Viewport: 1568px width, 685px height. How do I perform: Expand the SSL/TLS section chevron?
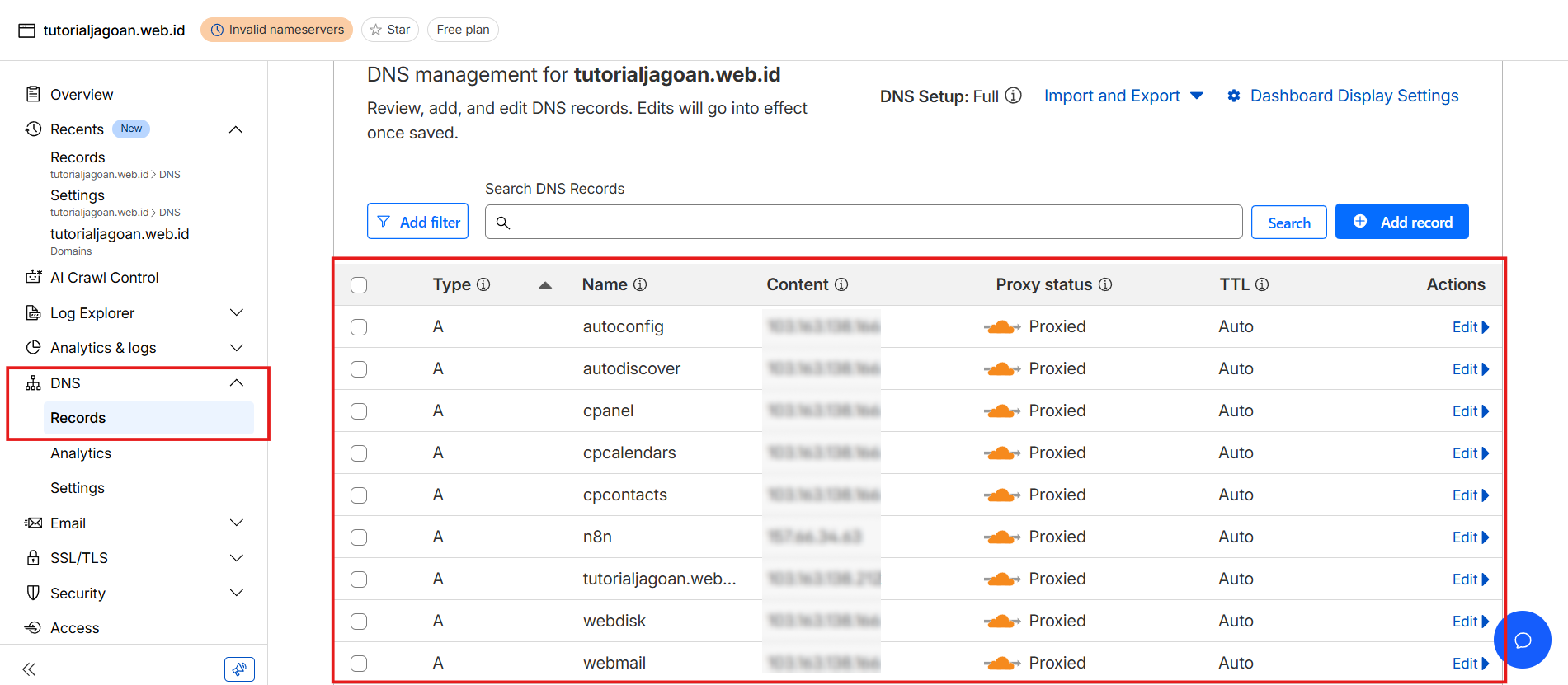point(237,557)
